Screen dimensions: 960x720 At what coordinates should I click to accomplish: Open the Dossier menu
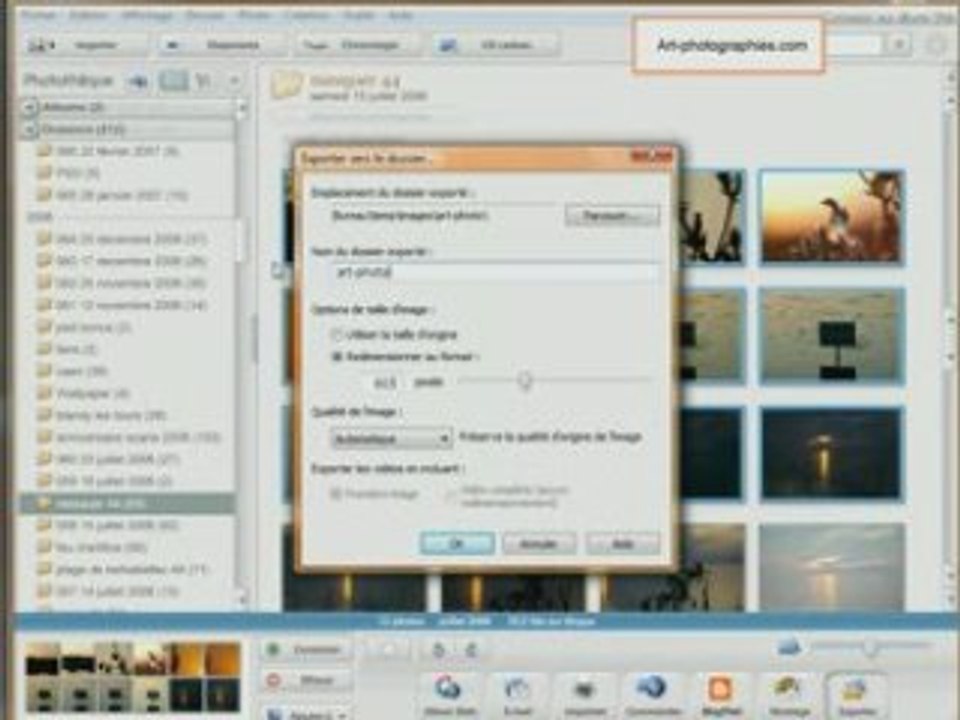pos(205,14)
